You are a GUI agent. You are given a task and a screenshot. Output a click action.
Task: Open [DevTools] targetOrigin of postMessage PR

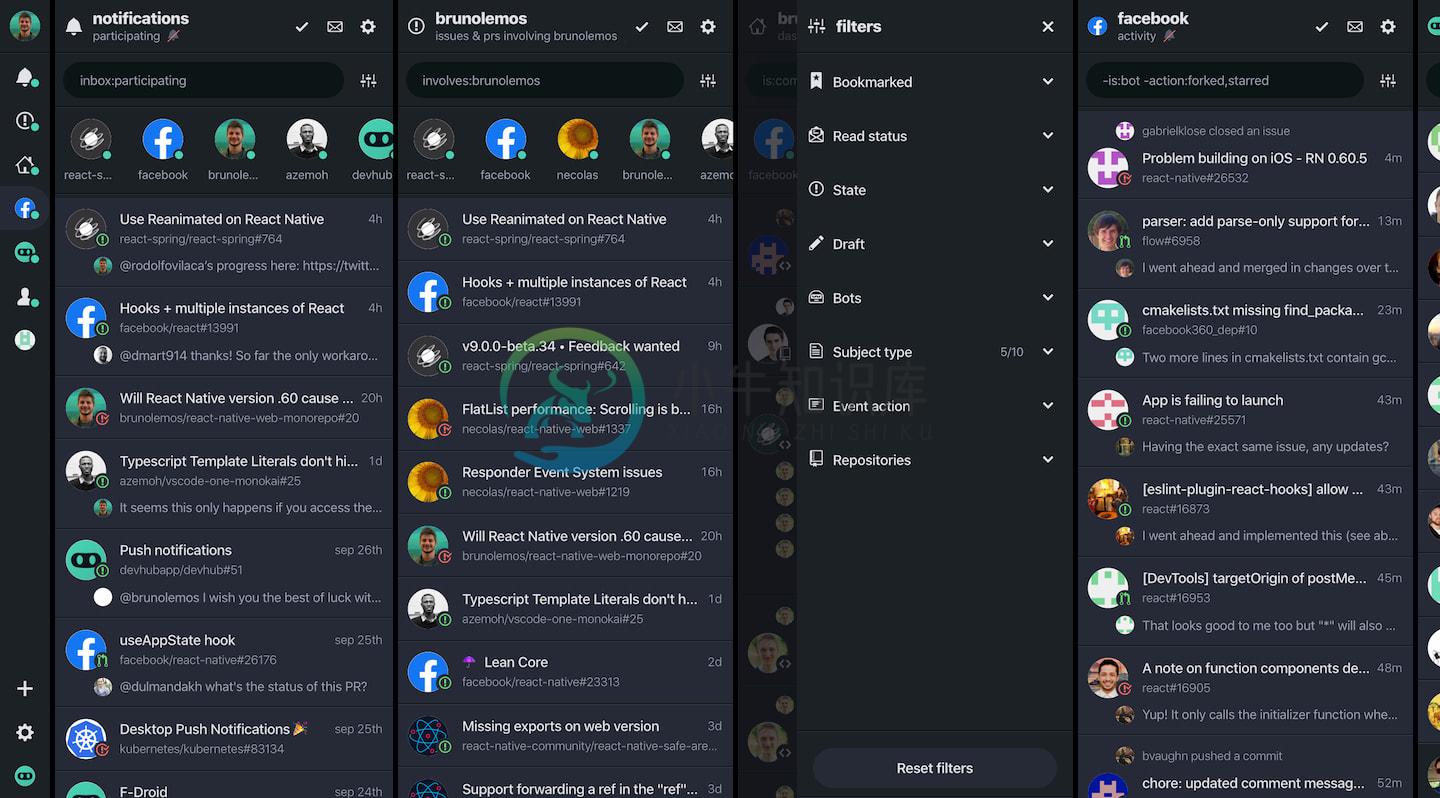[1245, 602]
